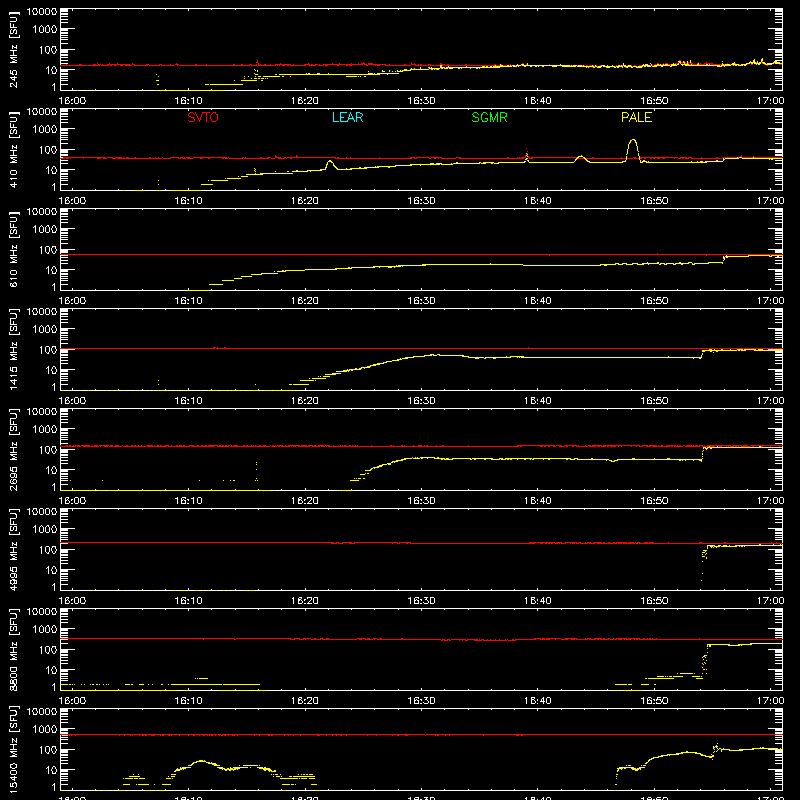The height and width of the screenshot is (800, 800).
Task: Click 17:00 tick label under 610 MHz plot
Action: [770, 301]
